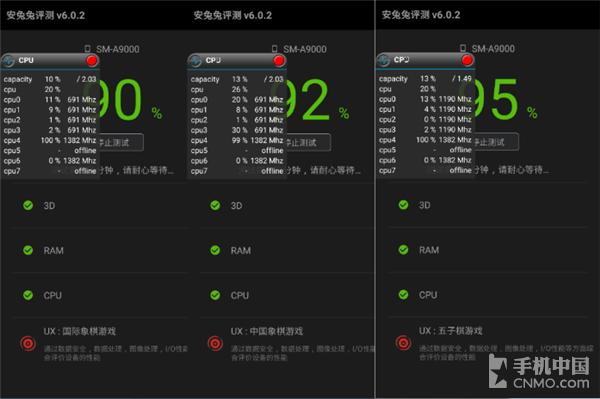Click the red target icon beside UX: 中国象棋游戏
The height and width of the screenshot is (399, 600).
pyautogui.click(x=215, y=343)
